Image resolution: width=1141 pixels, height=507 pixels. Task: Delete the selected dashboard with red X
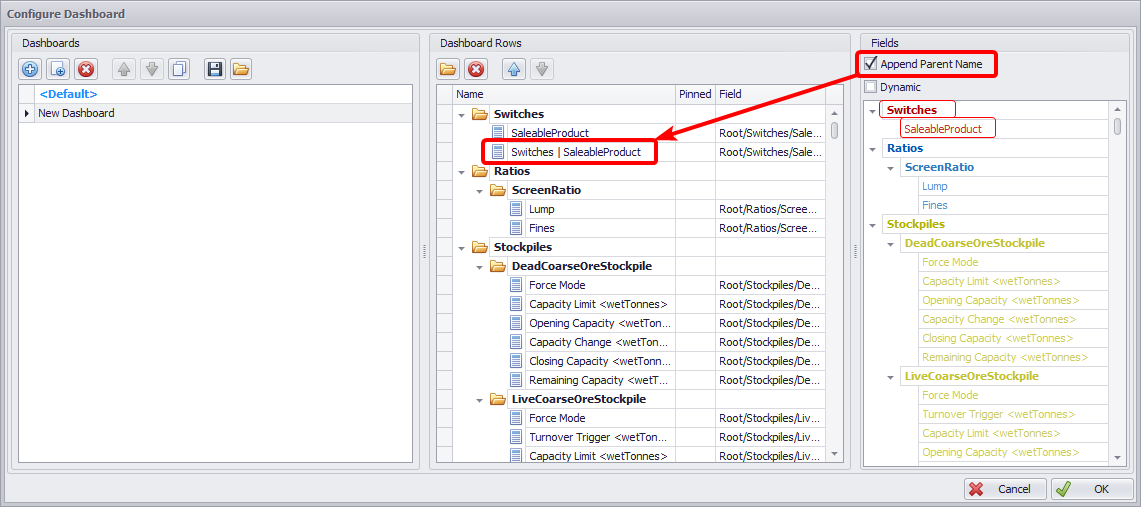click(86, 69)
